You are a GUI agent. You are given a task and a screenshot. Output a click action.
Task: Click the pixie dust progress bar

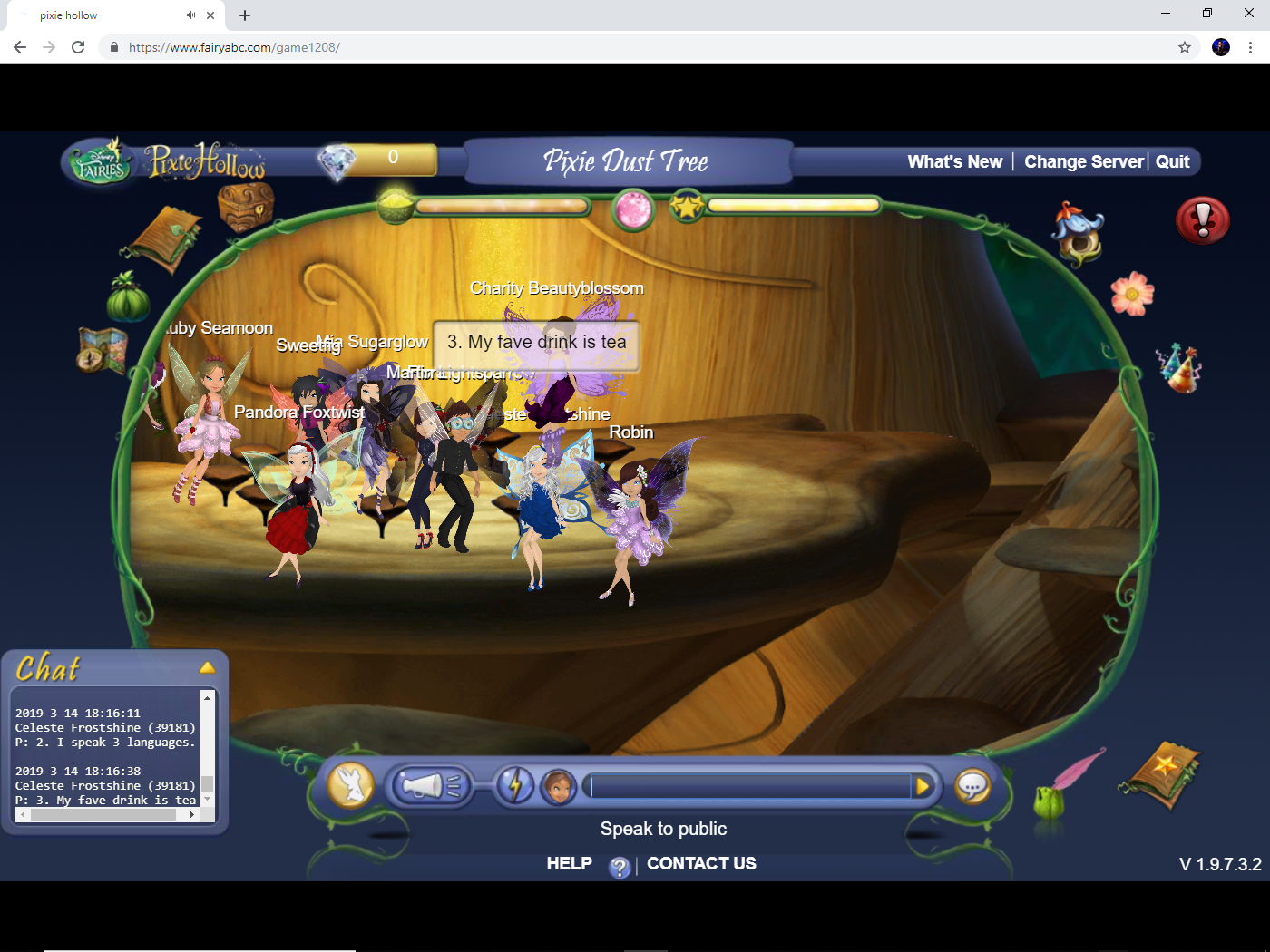503,206
